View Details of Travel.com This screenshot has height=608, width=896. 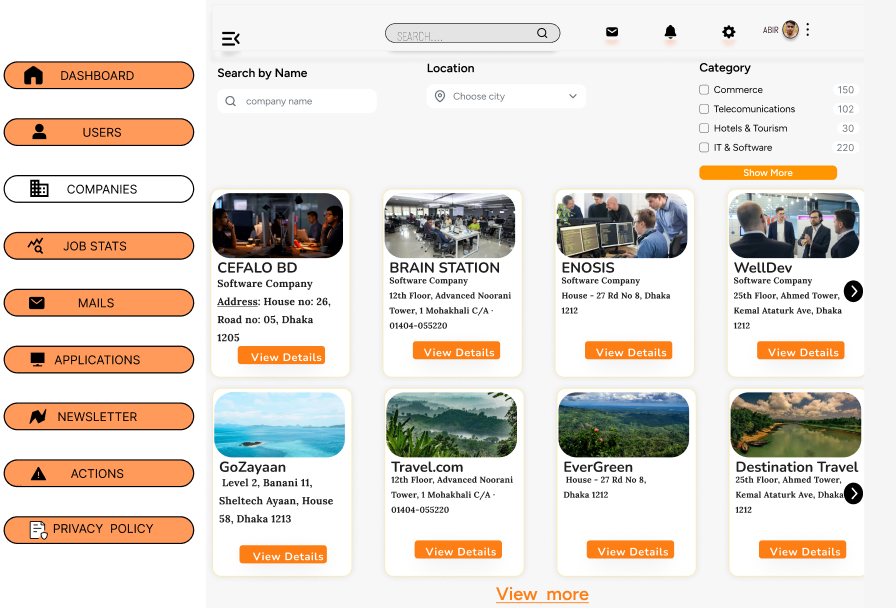click(x=458, y=550)
